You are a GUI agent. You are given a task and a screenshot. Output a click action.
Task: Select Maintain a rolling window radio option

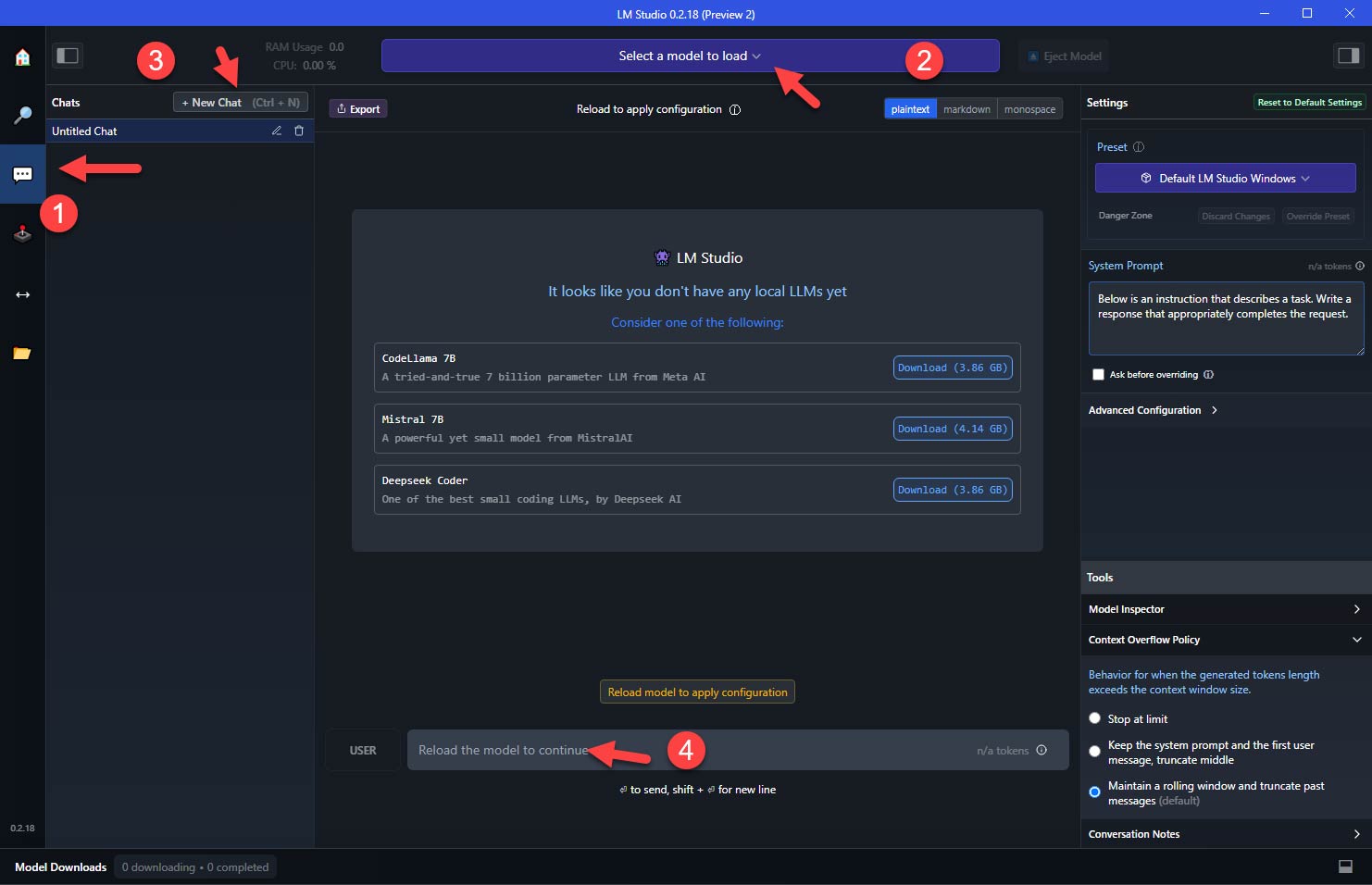[x=1094, y=792]
